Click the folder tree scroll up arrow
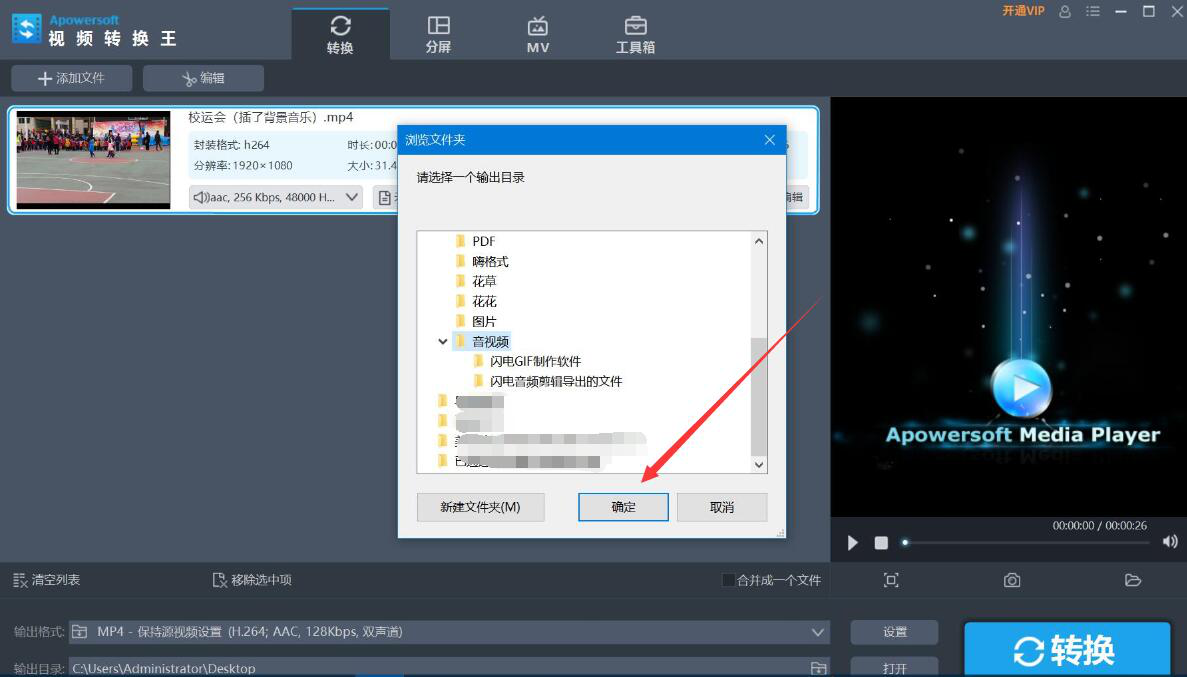Image resolution: width=1187 pixels, height=677 pixels. pyautogui.click(x=759, y=241)
